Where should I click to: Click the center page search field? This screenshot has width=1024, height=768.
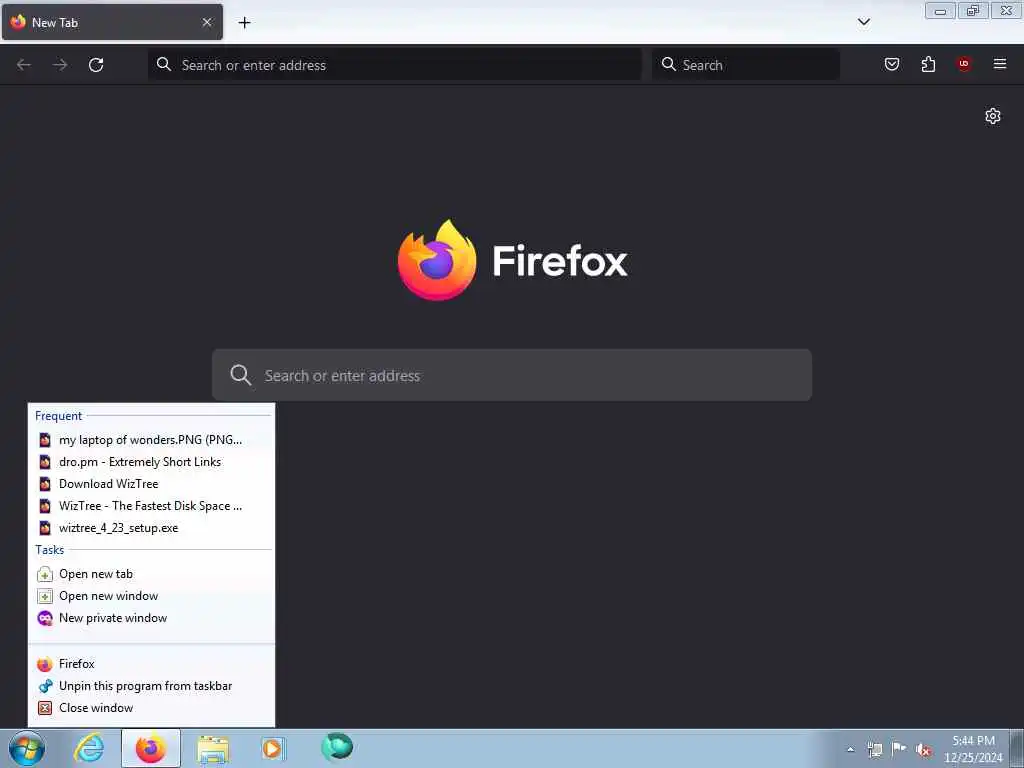[x=512, y=375]
